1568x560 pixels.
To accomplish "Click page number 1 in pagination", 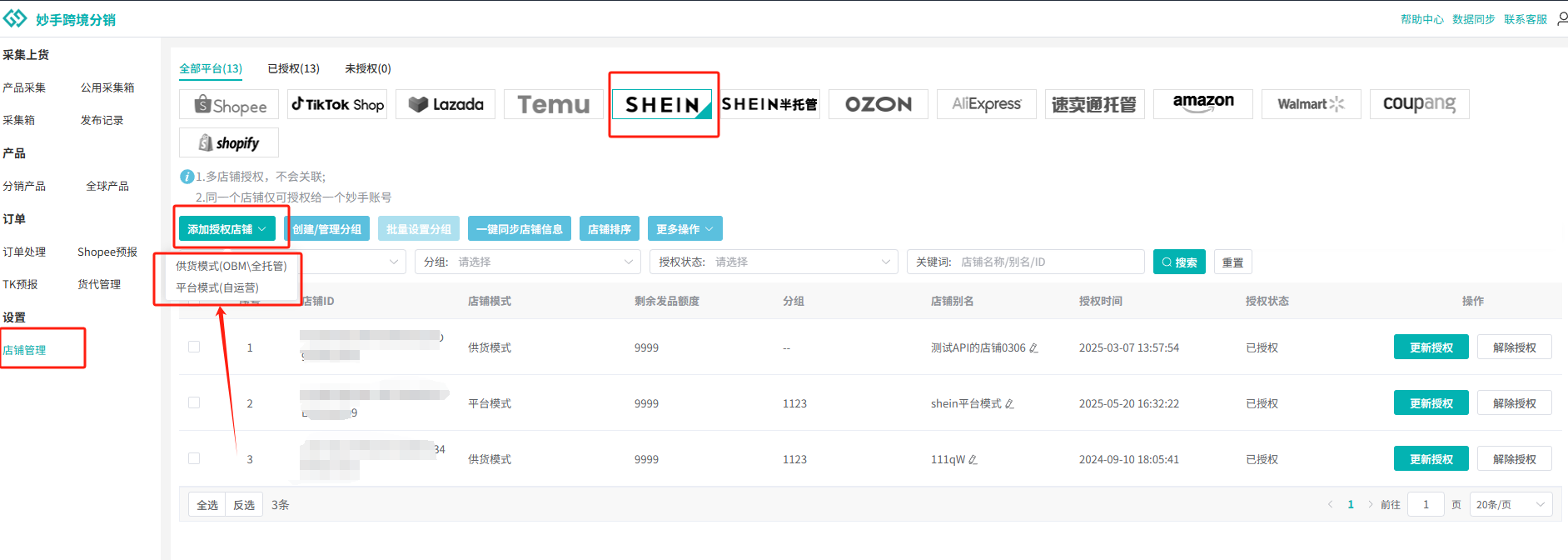I will [1351, 505].
